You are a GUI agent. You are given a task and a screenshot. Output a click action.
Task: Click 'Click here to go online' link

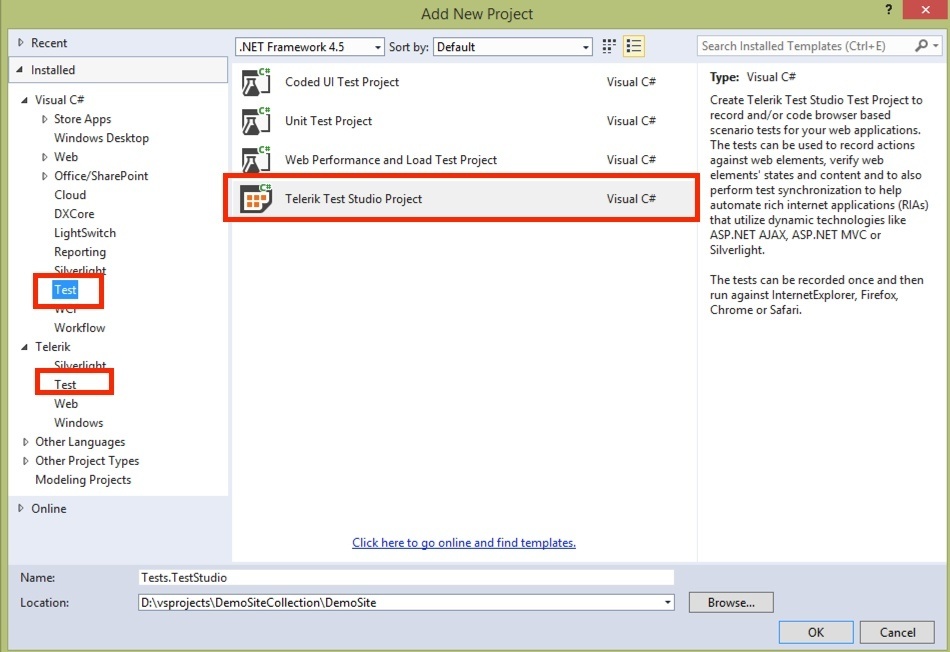(464, 543)
